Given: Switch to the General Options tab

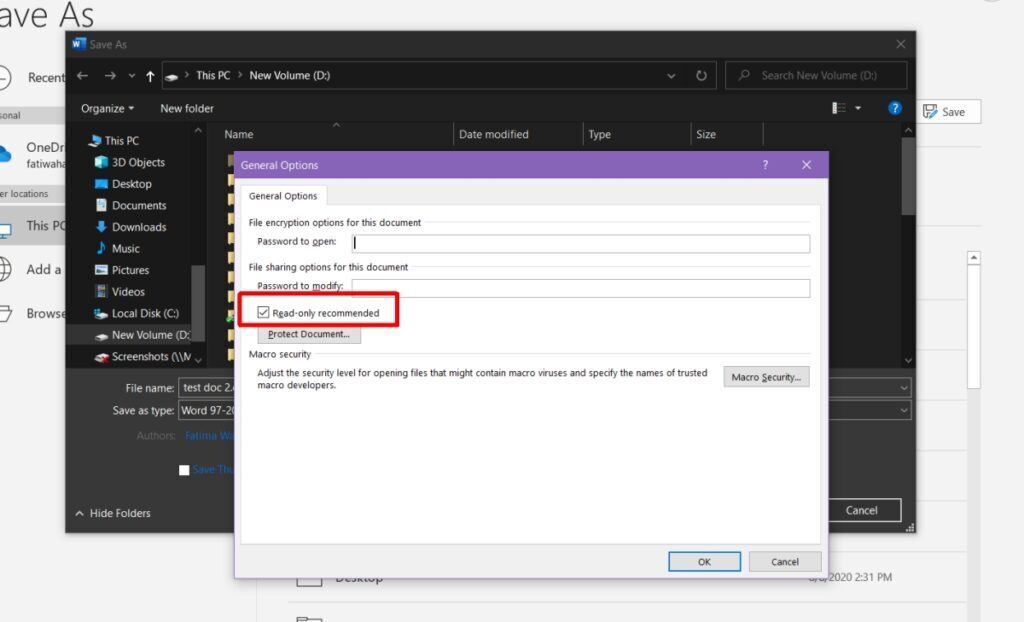Looking at the screenshot, I should [x=283, y=195].
